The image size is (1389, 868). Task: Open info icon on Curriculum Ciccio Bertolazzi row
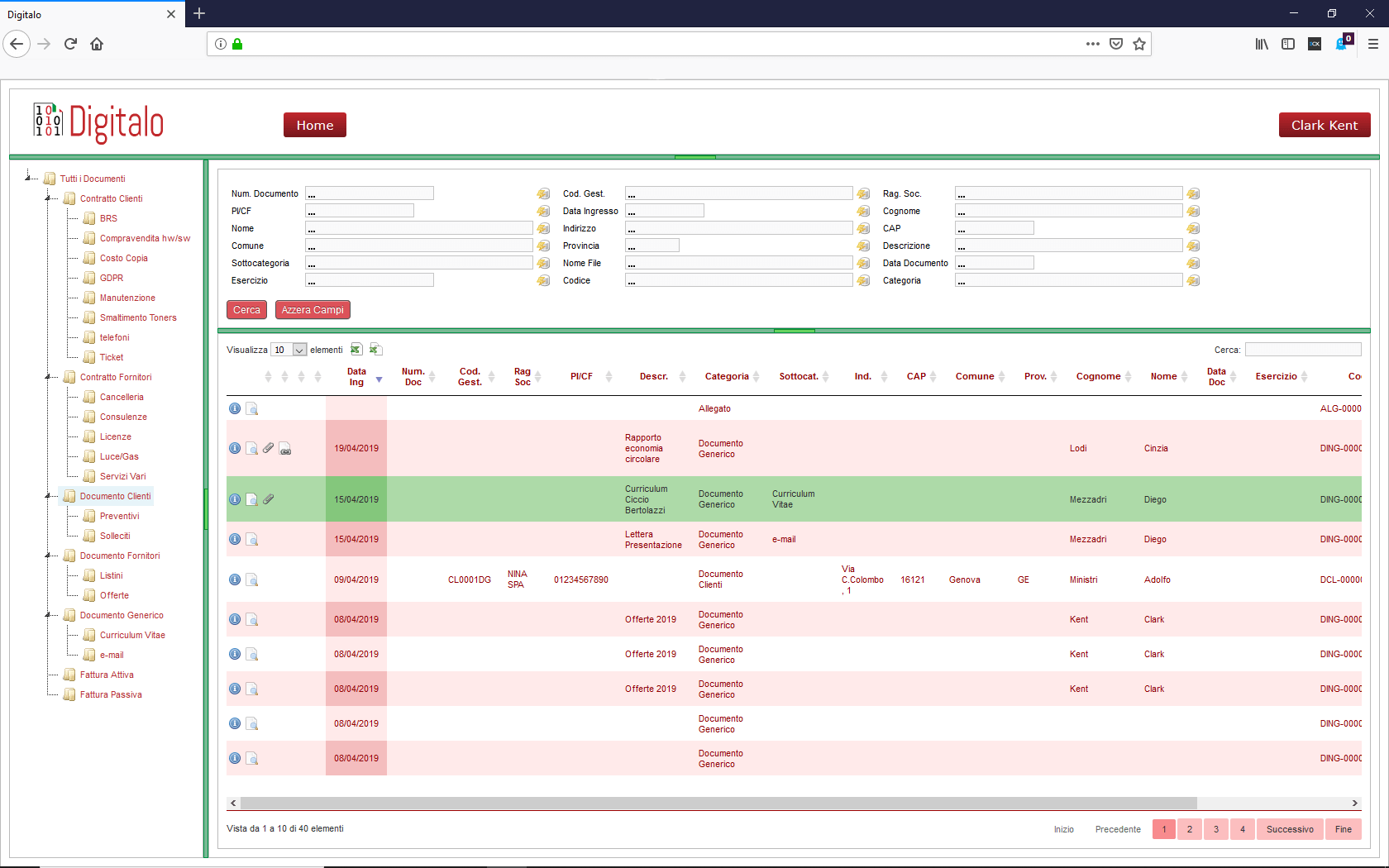point(235,499)
